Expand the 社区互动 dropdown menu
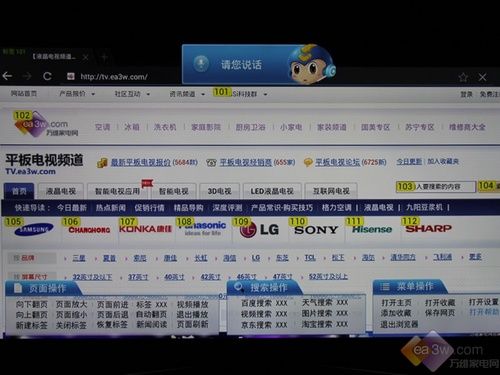This screenshot has height=375, width=500. [132, 94]
